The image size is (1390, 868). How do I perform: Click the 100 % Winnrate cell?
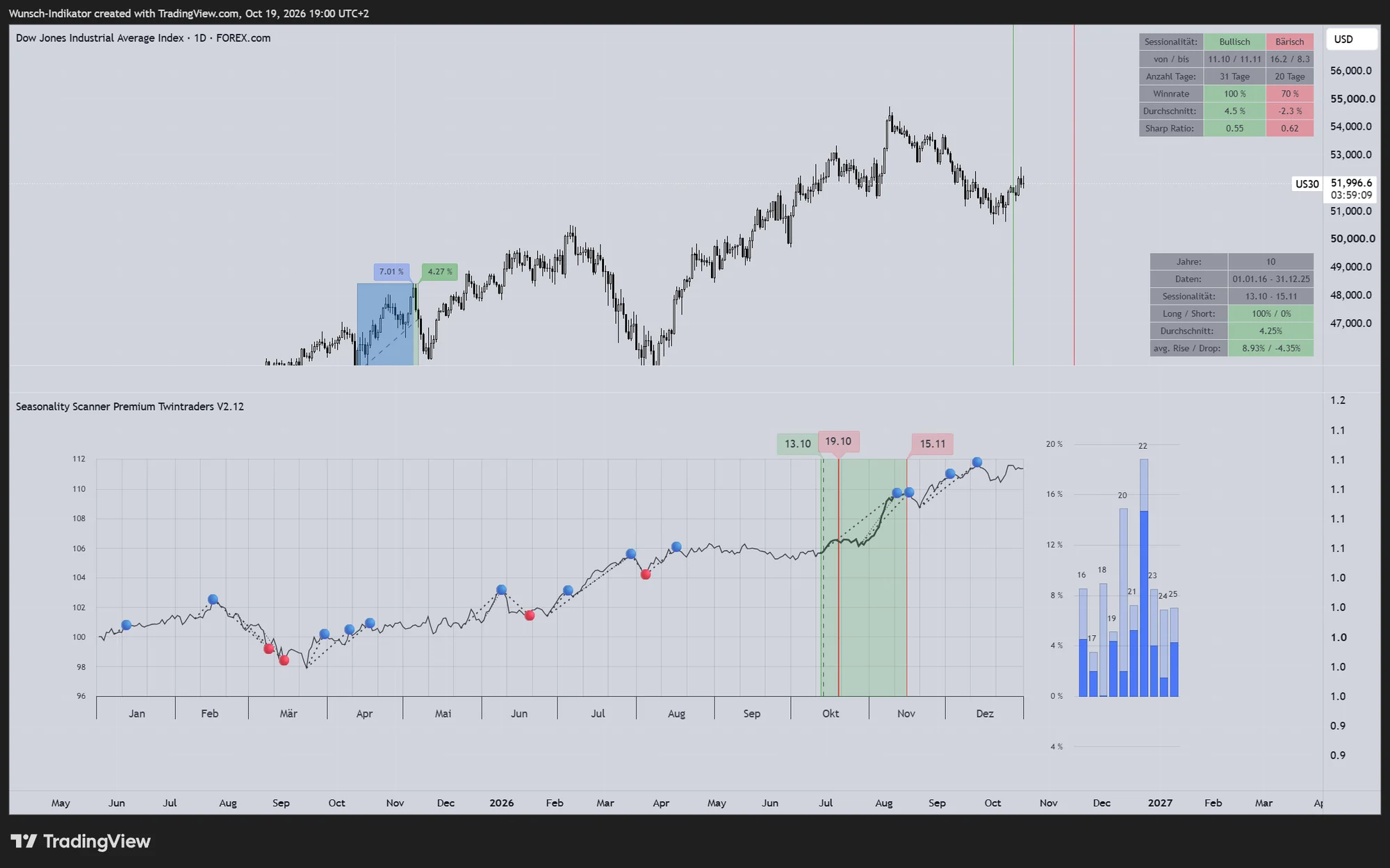(1234, 94)
